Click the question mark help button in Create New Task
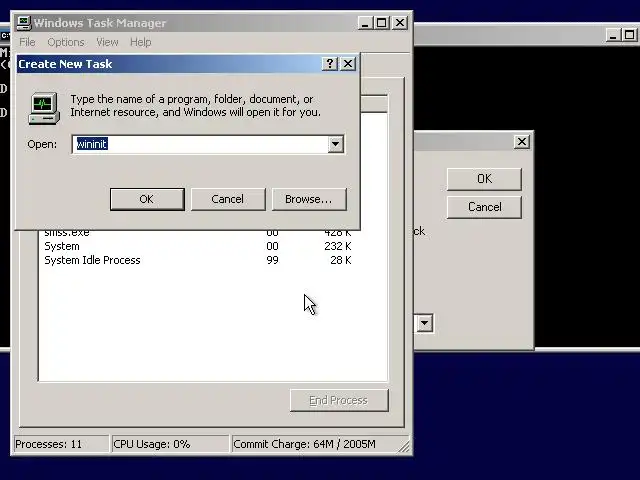This screenshot has height=480, width=640. click(x=330, y=64)
